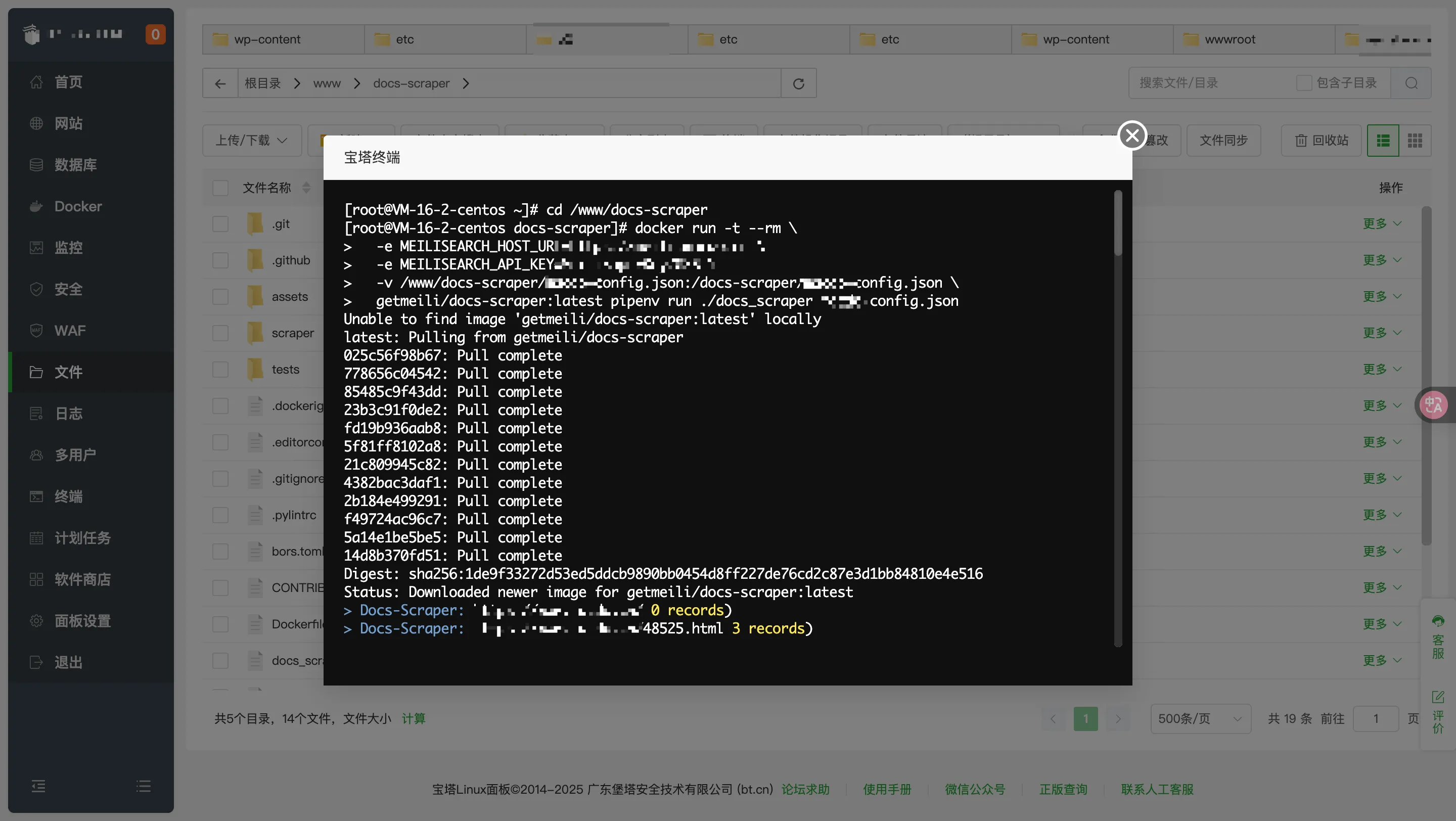Check the .git folder checkbox
This screenshot has width=1456, height=821.
click(220, 224)
